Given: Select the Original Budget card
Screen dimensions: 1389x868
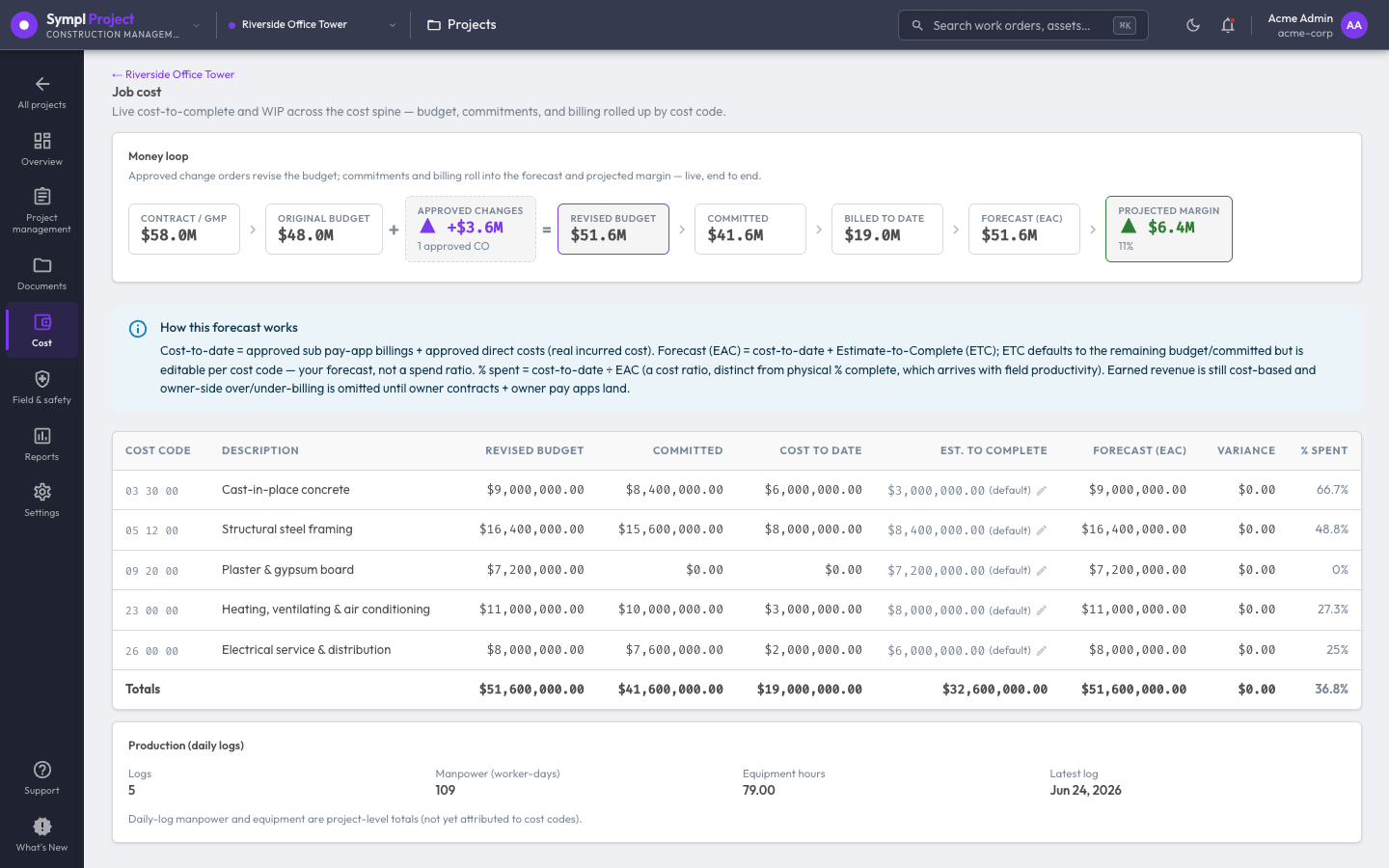Looking at the screenshot, I should pyautogui.click(x=324, y=229).
